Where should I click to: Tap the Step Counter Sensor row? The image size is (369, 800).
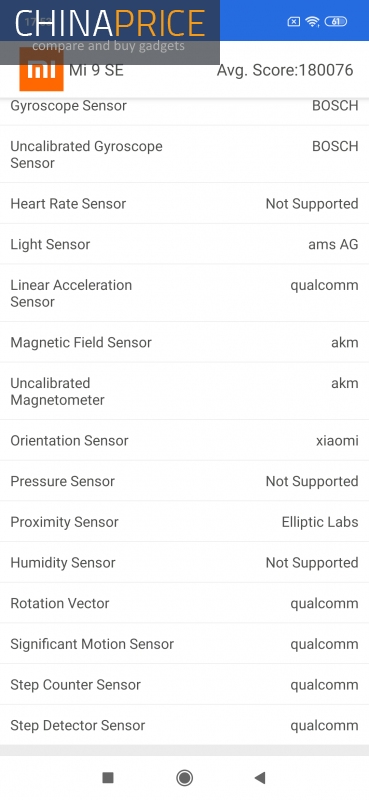pos(184,685)
